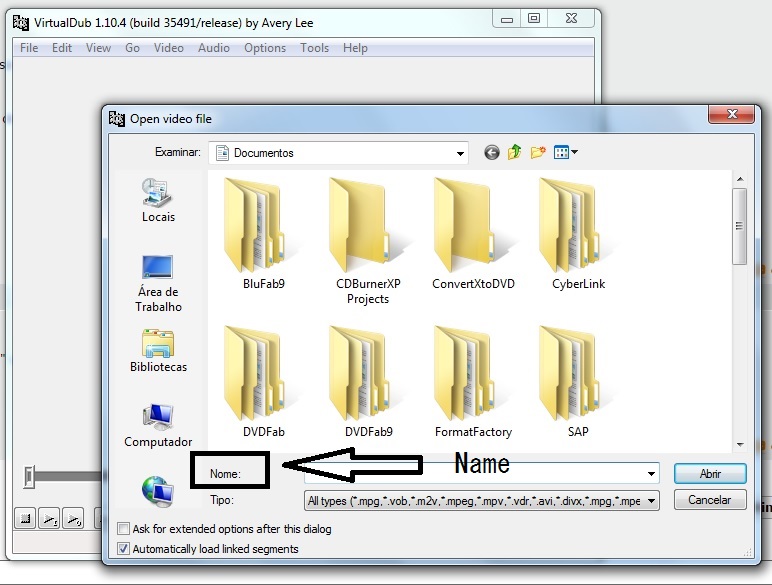The height and width of the screenshot is (585, 772).
Task: Open the Edit menu
Action: 62,48
